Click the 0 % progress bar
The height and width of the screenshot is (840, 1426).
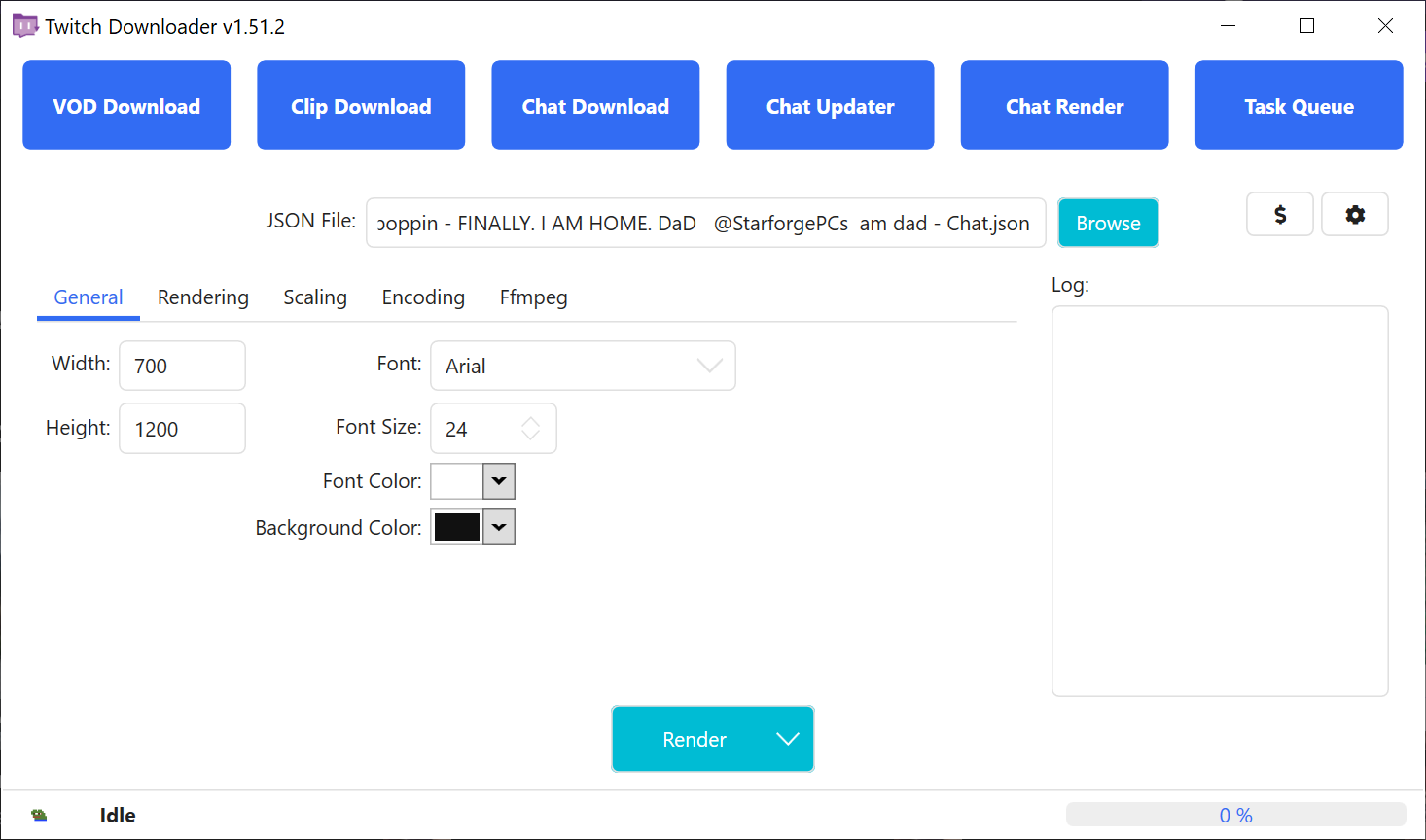point(1236,815)
